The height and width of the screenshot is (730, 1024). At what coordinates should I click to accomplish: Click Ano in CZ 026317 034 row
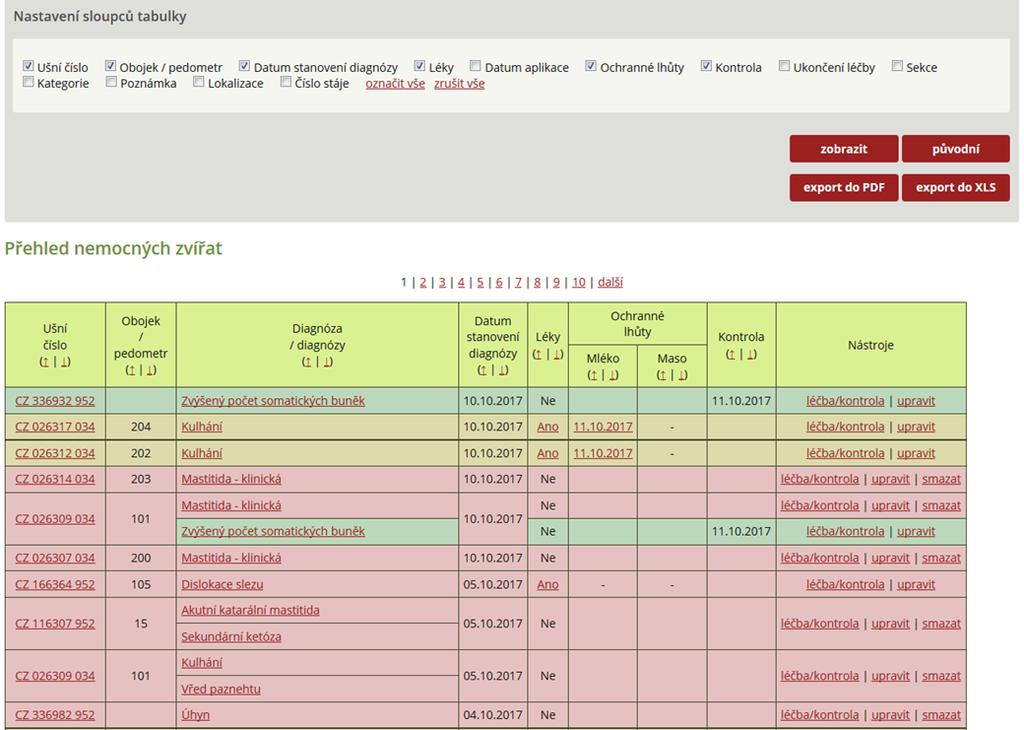[x=547, y=427]
